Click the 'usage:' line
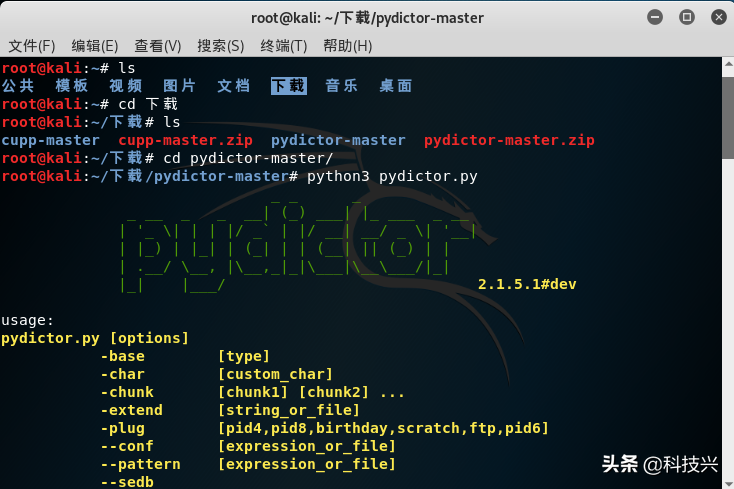This screenshot has width=734, height=489. point(28,320)
